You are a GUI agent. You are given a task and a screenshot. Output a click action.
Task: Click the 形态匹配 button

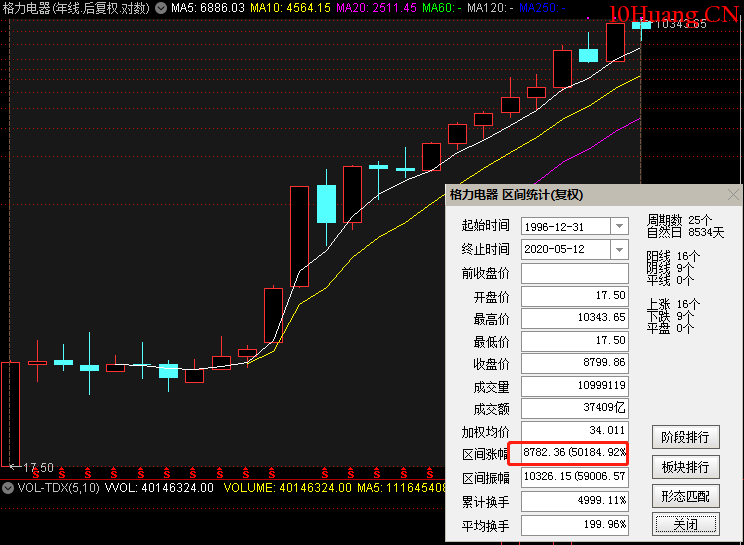[686, 496]
